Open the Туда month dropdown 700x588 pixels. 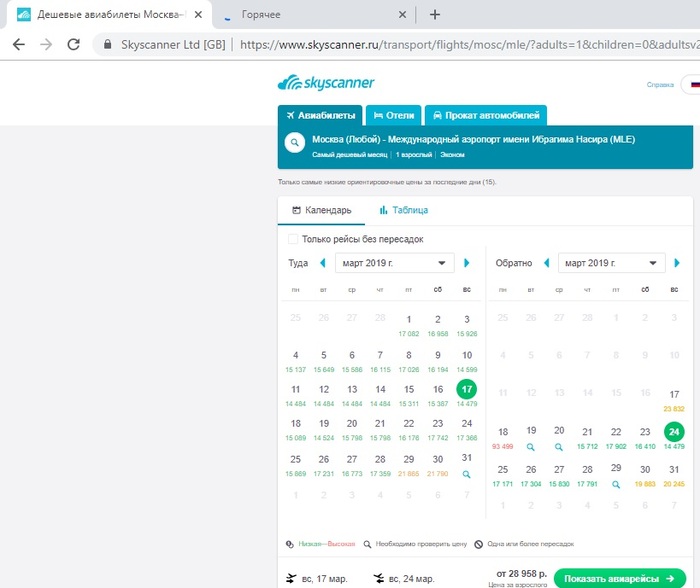(393, 263)
